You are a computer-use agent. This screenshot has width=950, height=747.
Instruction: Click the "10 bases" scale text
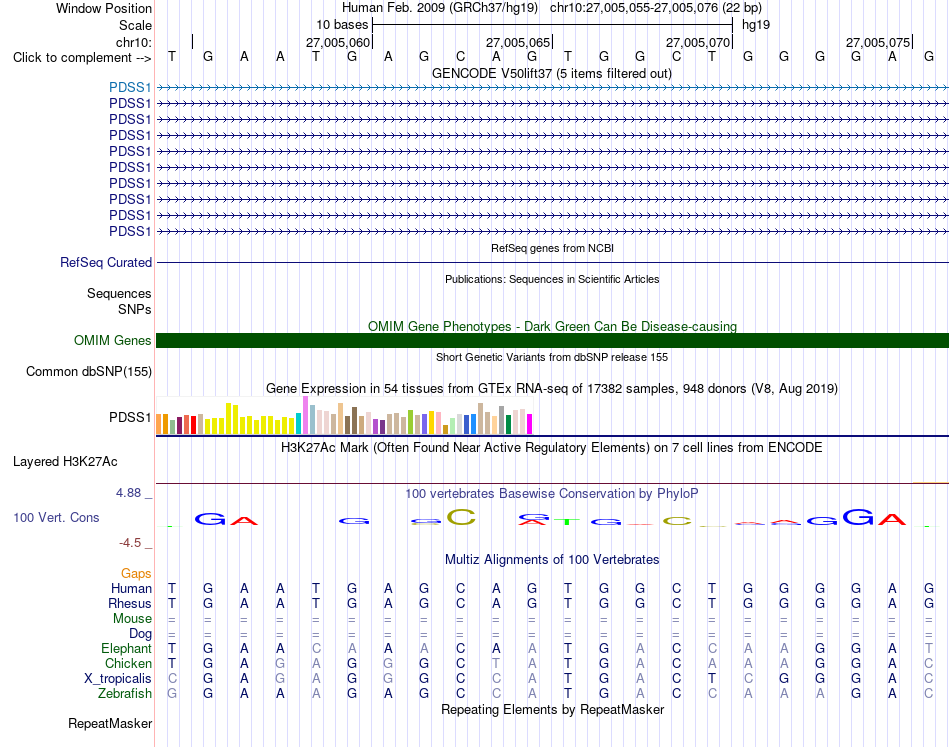pyautogui.click(x=342, y=25)
